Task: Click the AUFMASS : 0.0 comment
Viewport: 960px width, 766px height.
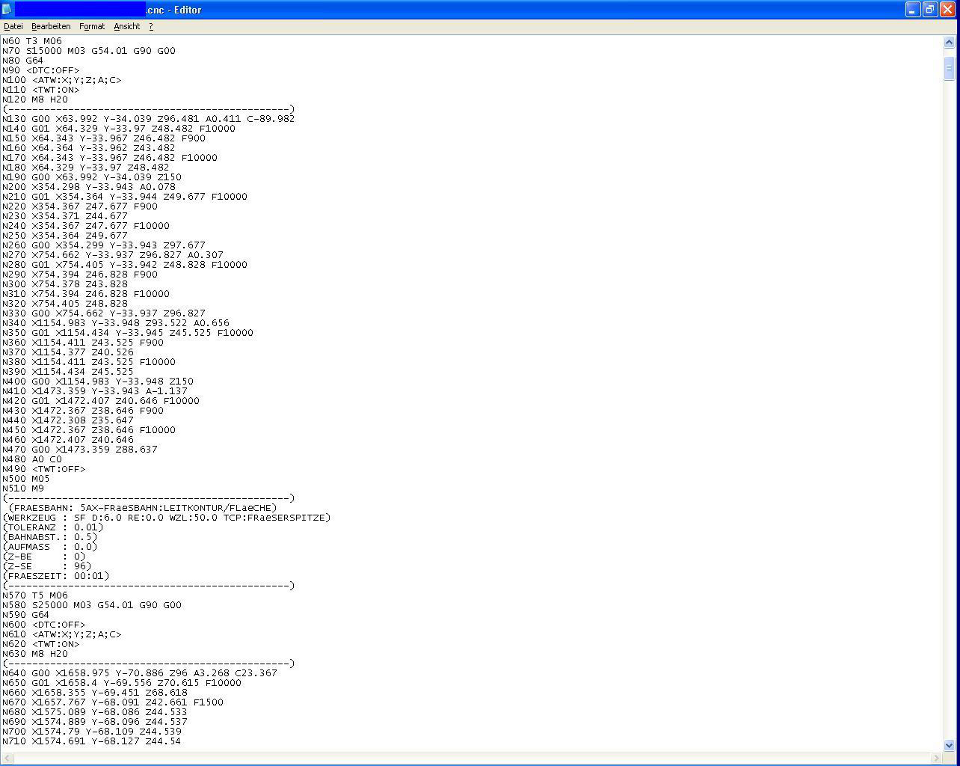Action: tap(50, 547)
